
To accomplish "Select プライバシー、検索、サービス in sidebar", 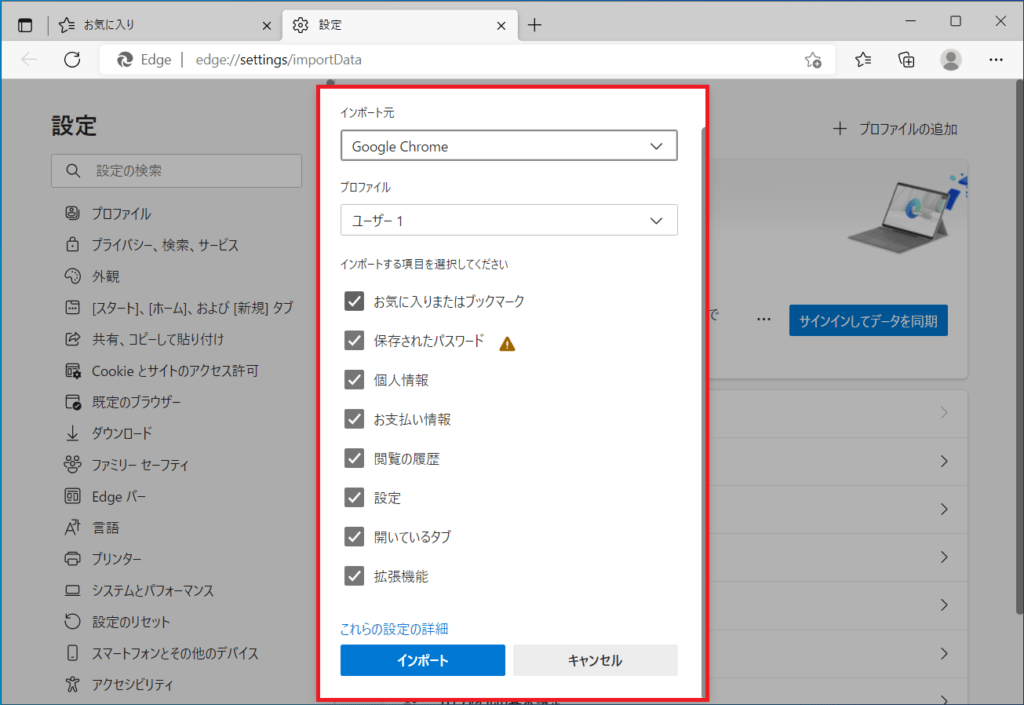I will coord(165,245).
